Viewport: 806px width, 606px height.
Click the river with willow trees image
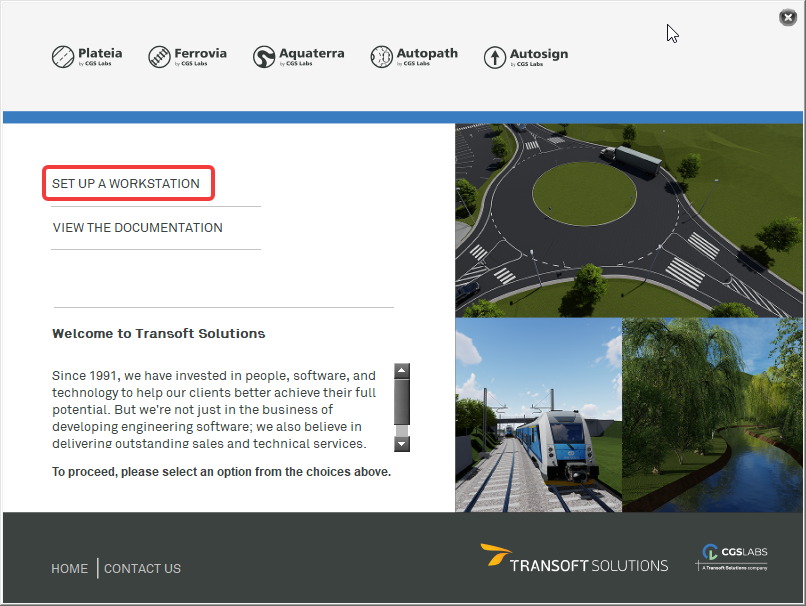tap(712, 415)
